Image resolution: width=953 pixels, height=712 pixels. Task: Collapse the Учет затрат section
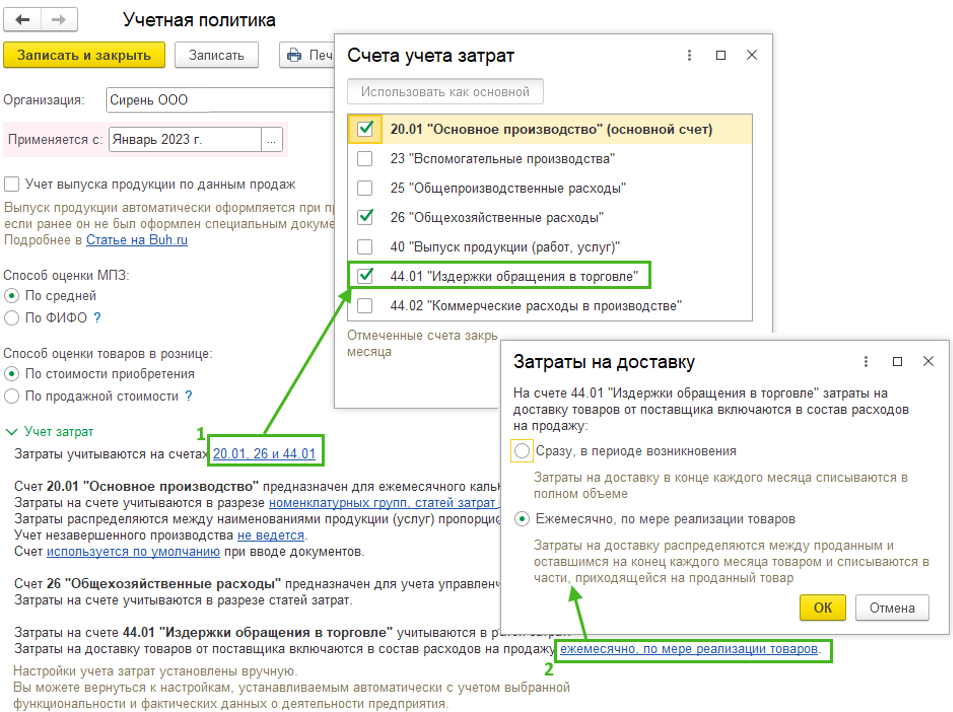point(11,432)
